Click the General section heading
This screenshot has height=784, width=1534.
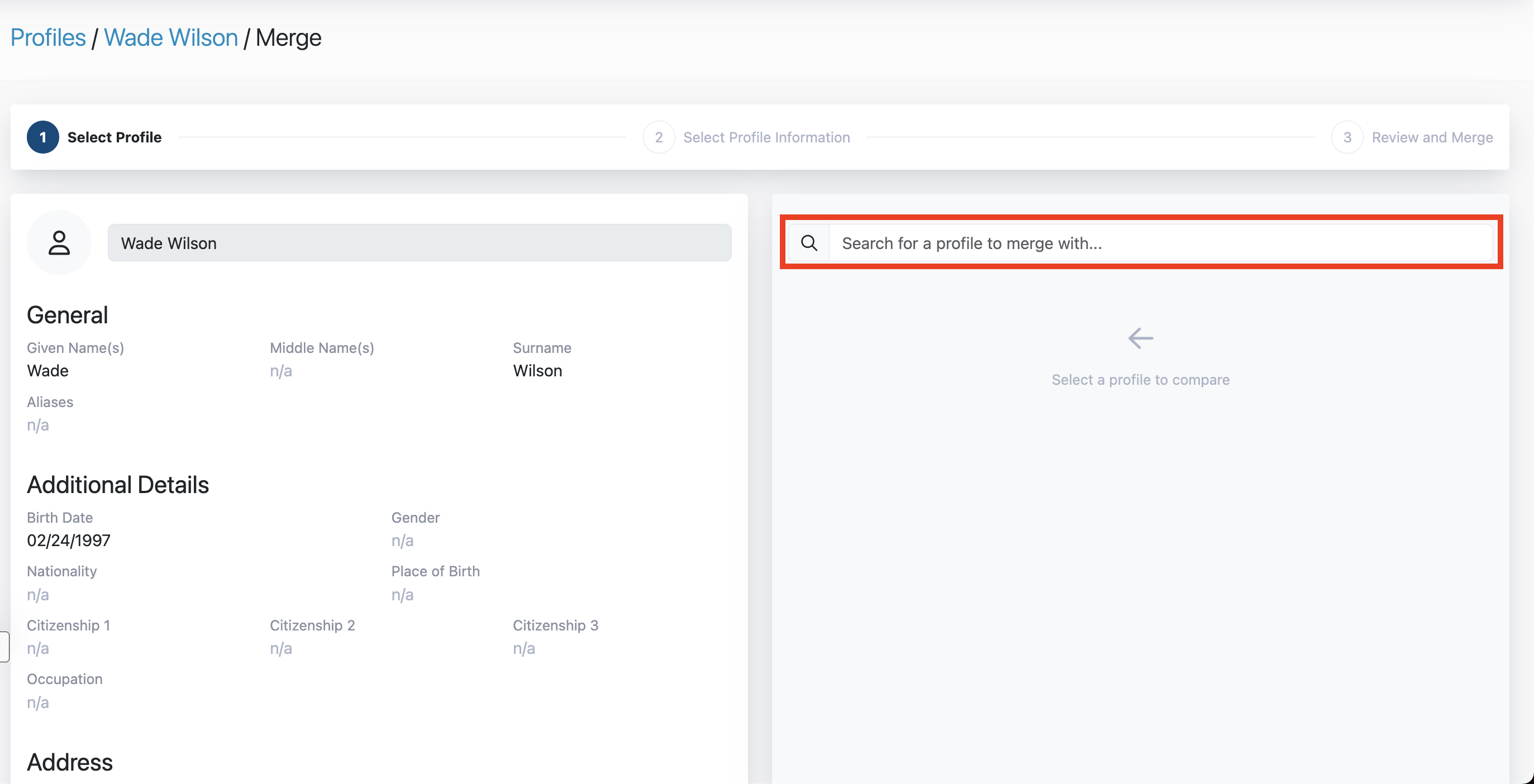point(67,315)
